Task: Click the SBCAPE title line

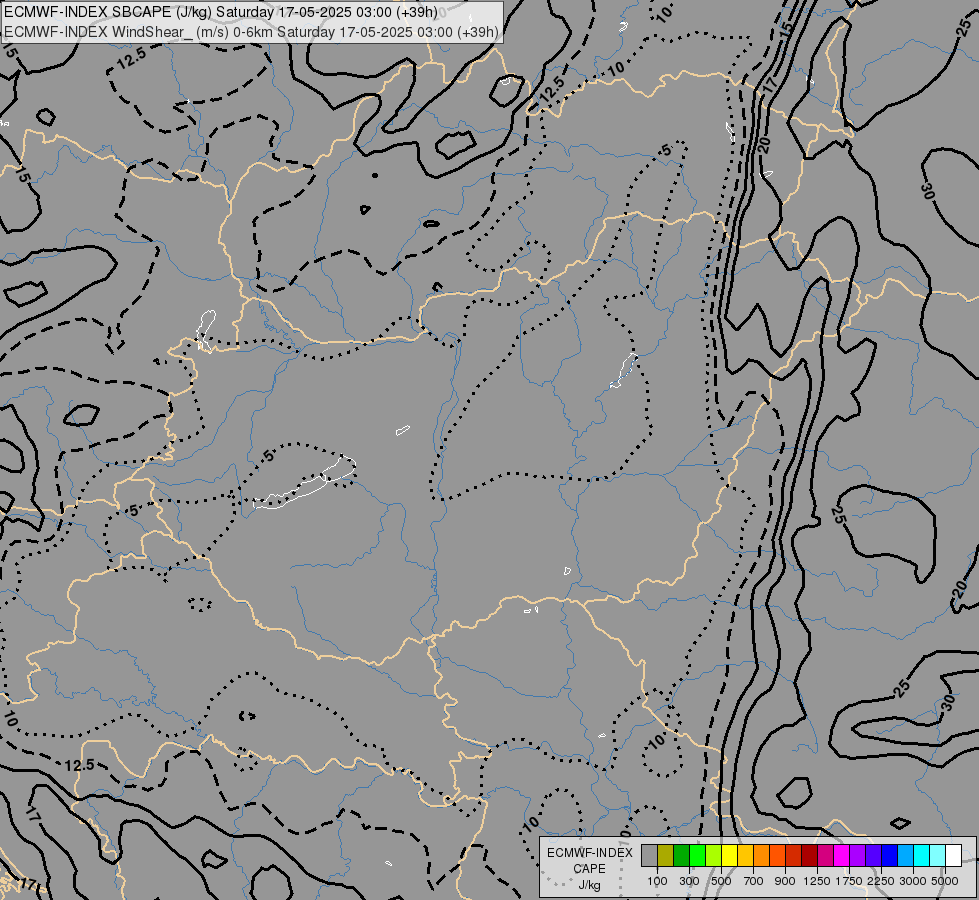Action: tap(220, 12)
